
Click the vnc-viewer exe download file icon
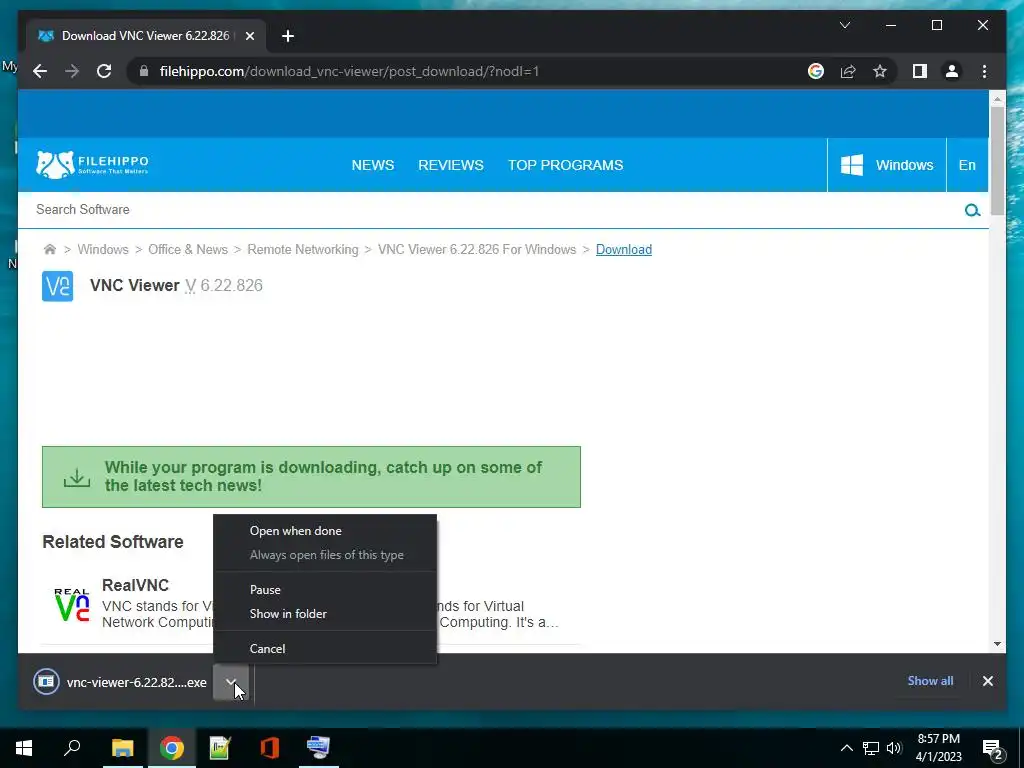pos(46,682)
